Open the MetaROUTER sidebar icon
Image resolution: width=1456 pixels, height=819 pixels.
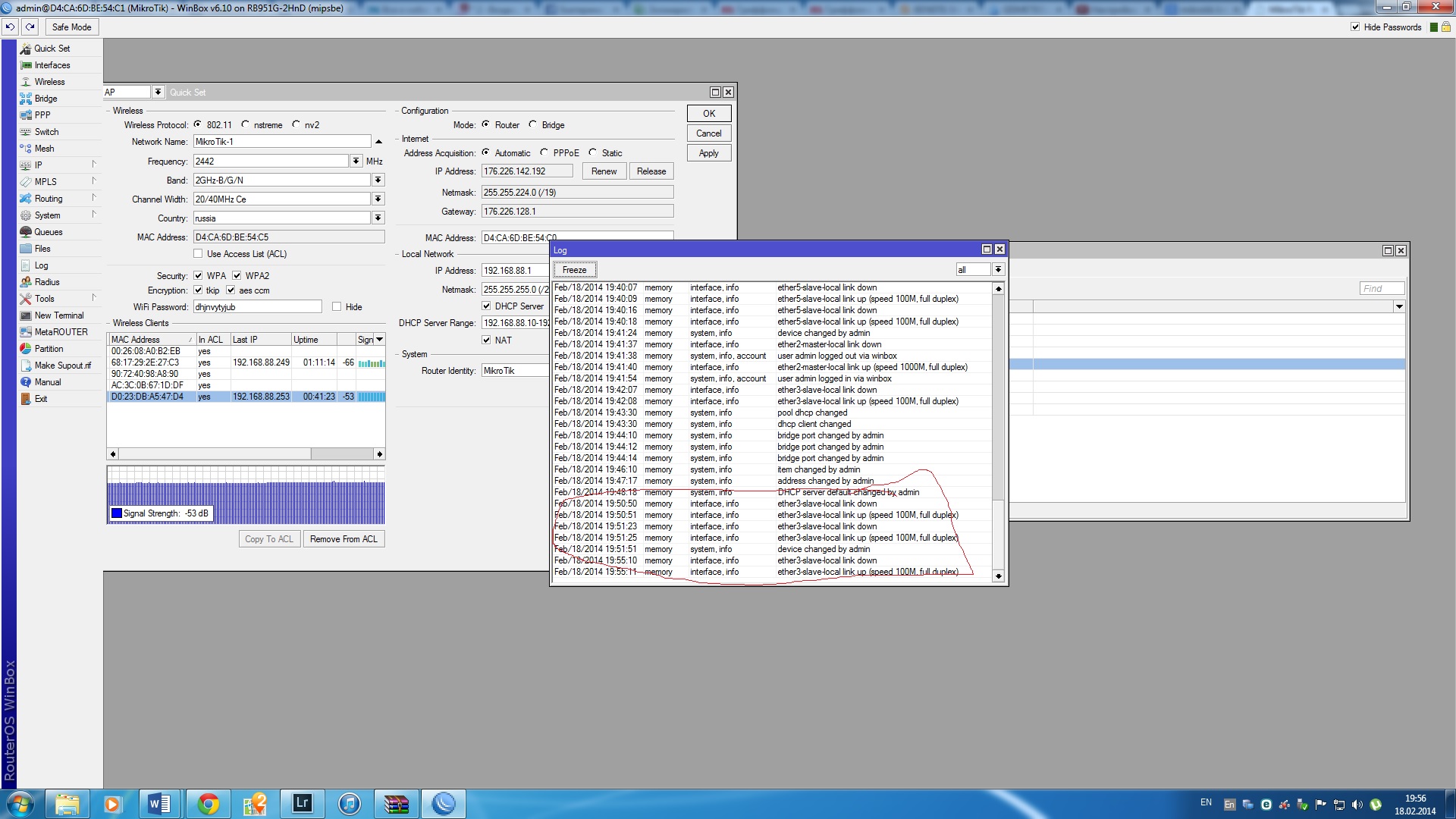click(26, 332)
